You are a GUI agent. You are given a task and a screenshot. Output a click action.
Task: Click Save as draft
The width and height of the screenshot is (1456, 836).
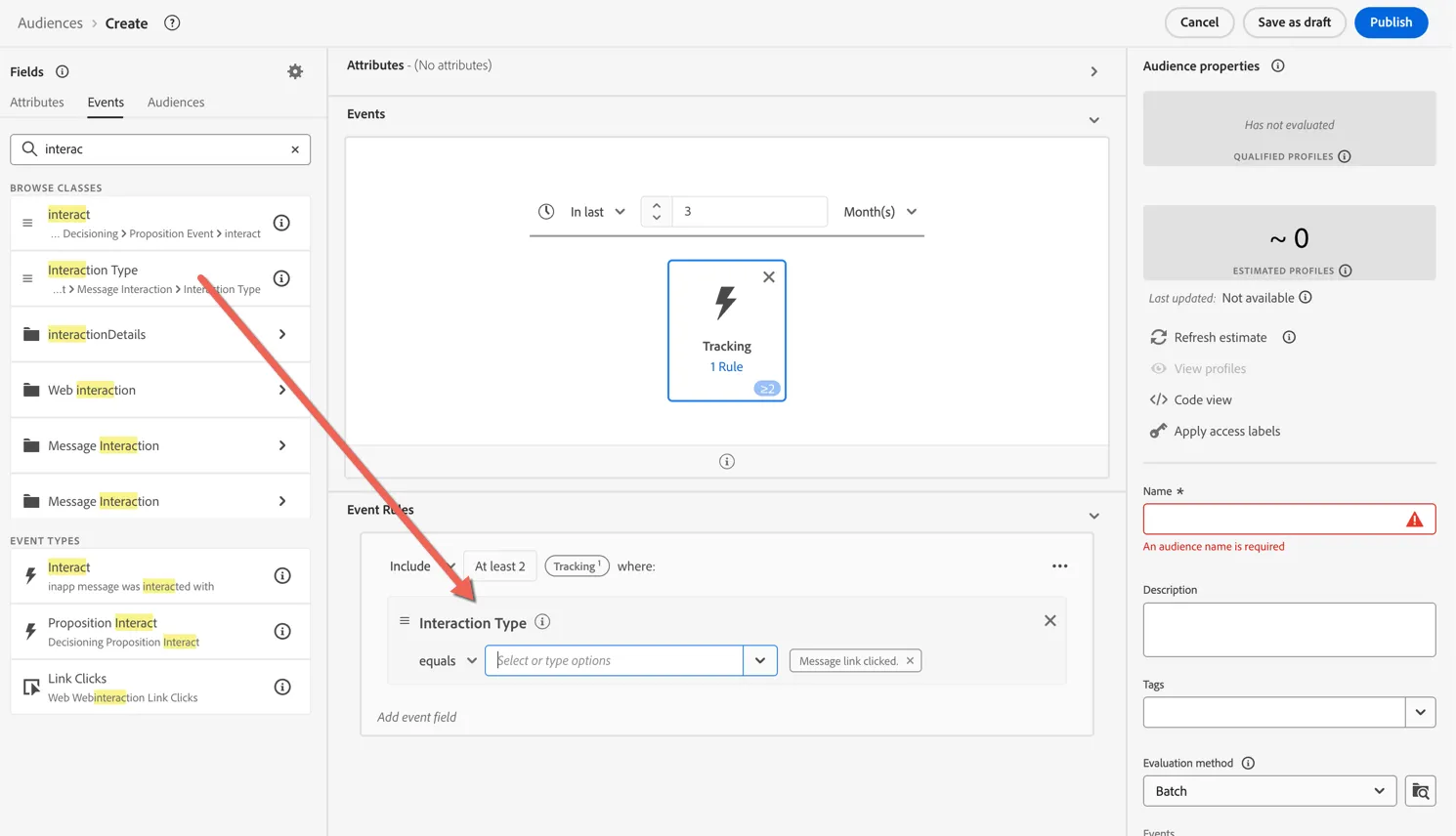coord(1294,22)
